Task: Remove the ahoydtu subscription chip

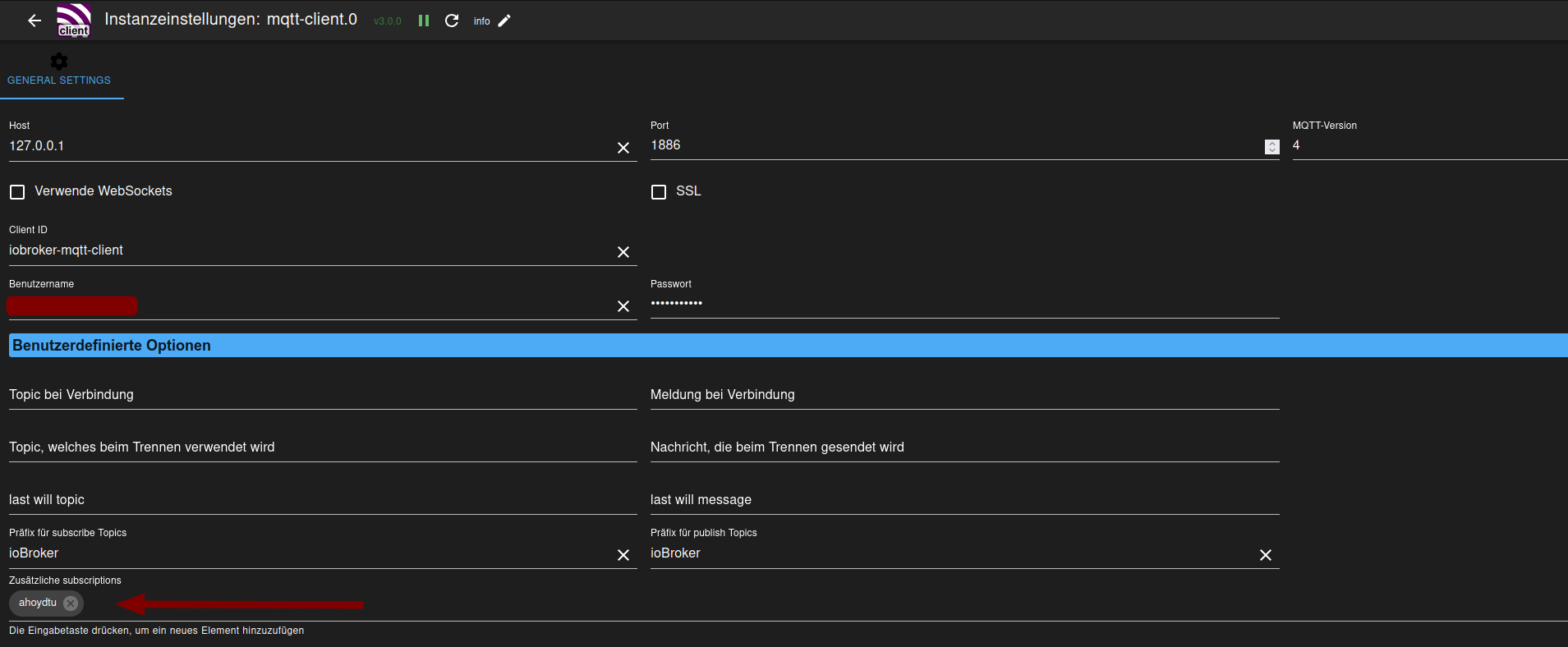Action: pos(71,603)
